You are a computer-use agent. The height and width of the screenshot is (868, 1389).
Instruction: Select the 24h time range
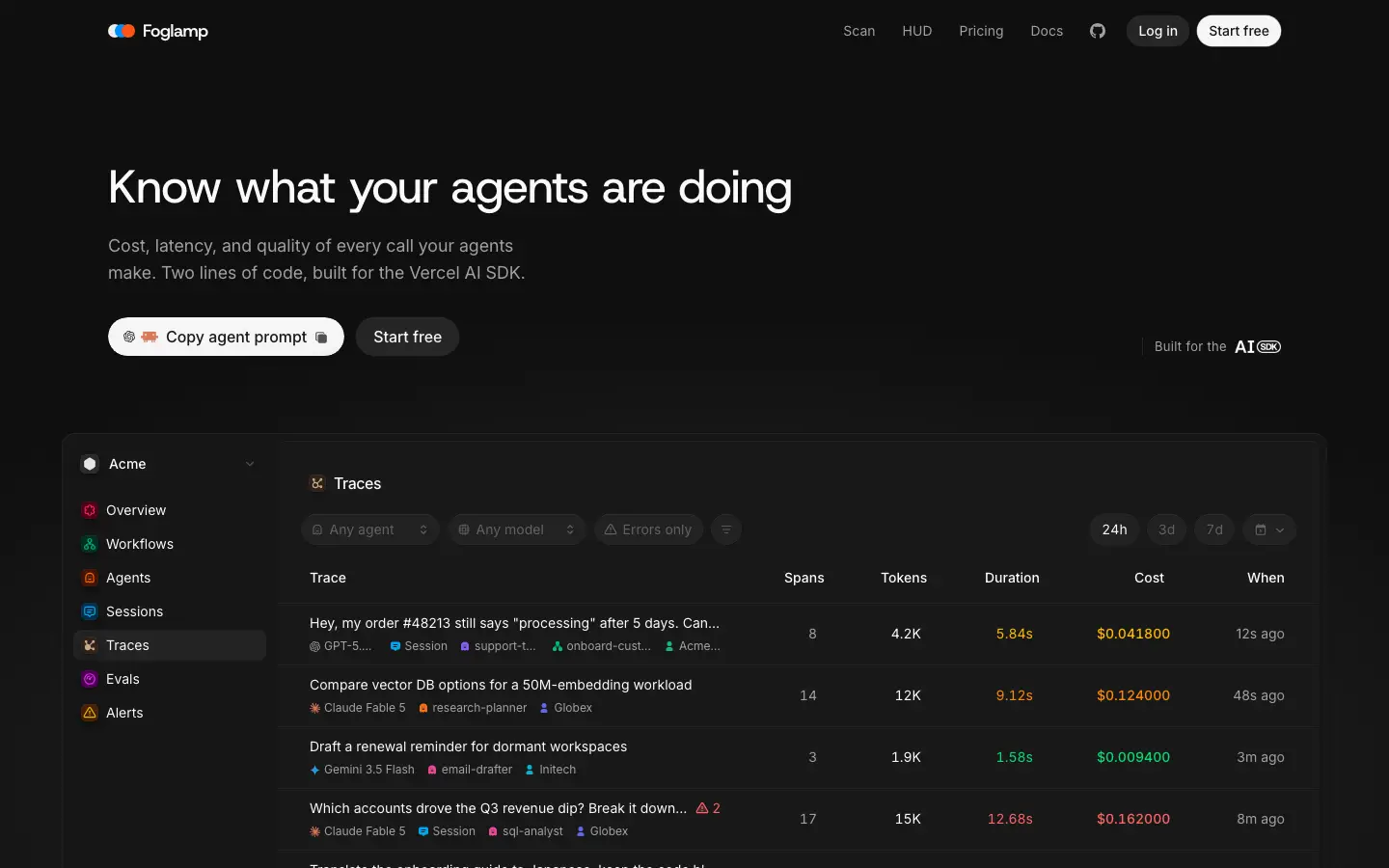pyautogui.click(x=1114, y=529)
